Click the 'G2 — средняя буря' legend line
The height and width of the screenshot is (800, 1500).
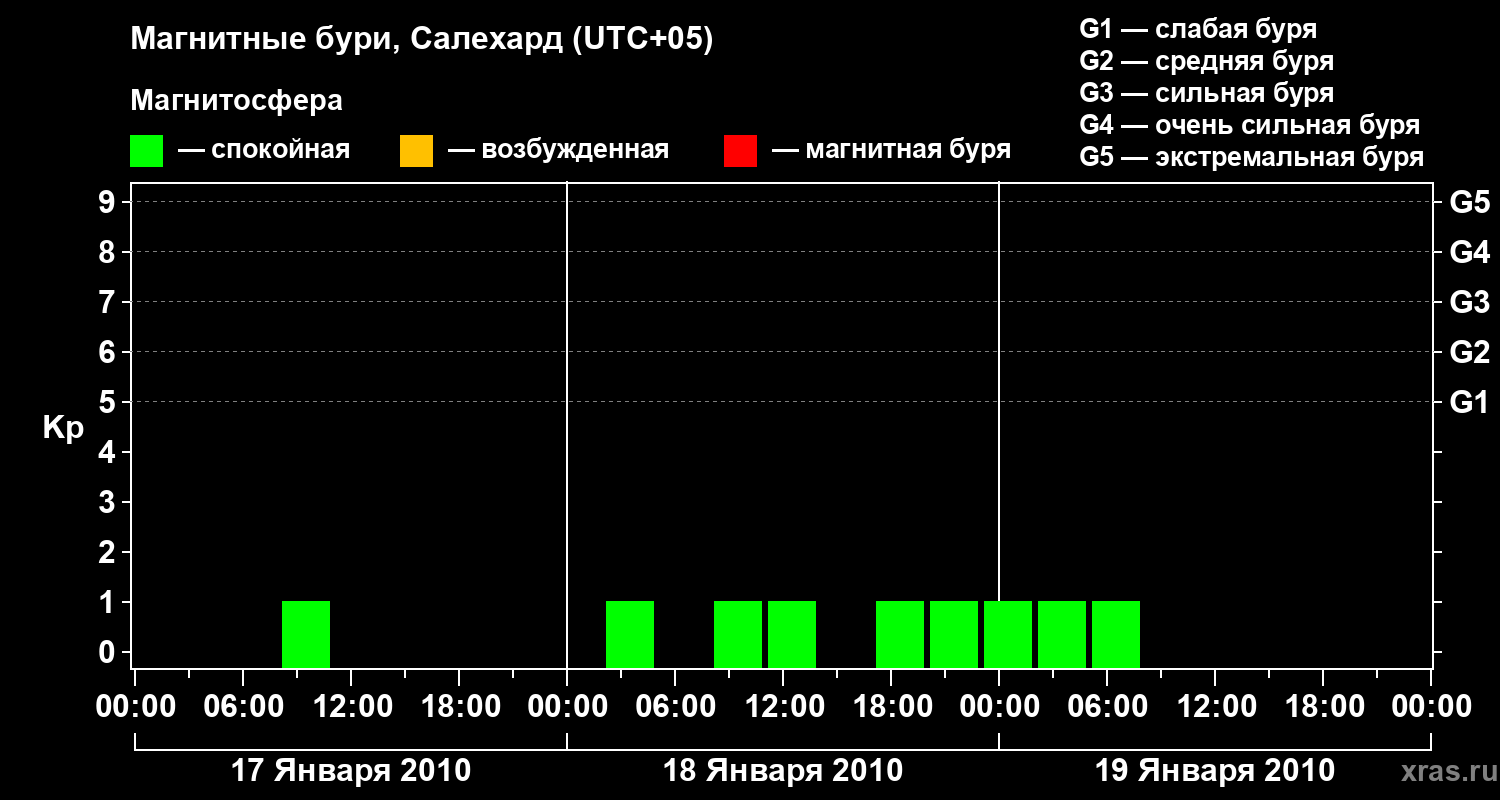(x=1206, y=61)
